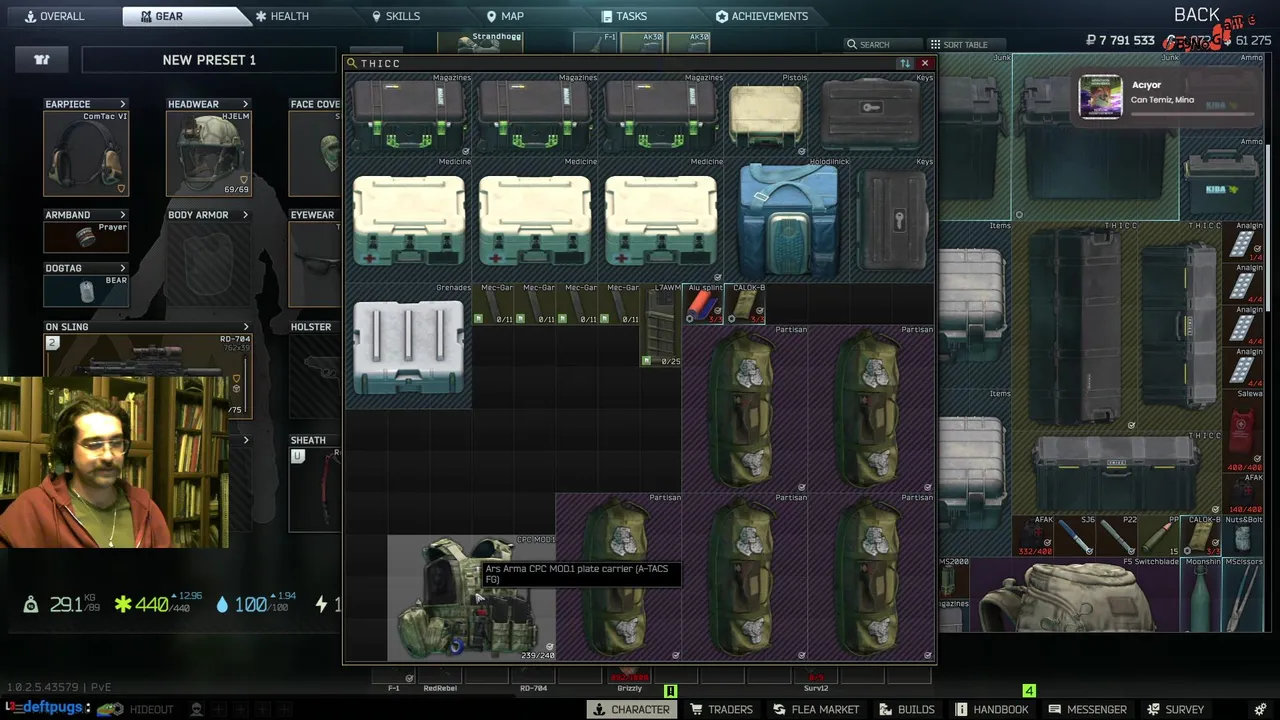Viewport: 1280px width, 720px height.
Task: Open the MESSENGER
Action: (1089, 709)
